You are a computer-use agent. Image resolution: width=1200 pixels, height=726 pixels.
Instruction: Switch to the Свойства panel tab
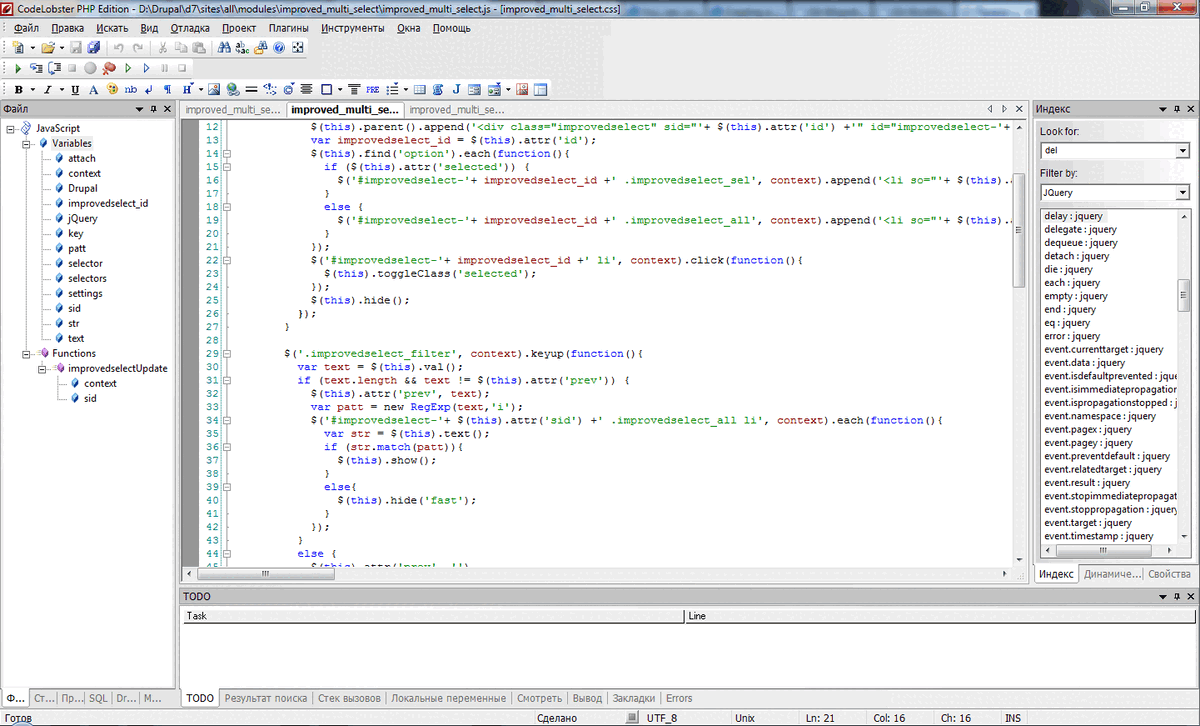(1169, 574)
